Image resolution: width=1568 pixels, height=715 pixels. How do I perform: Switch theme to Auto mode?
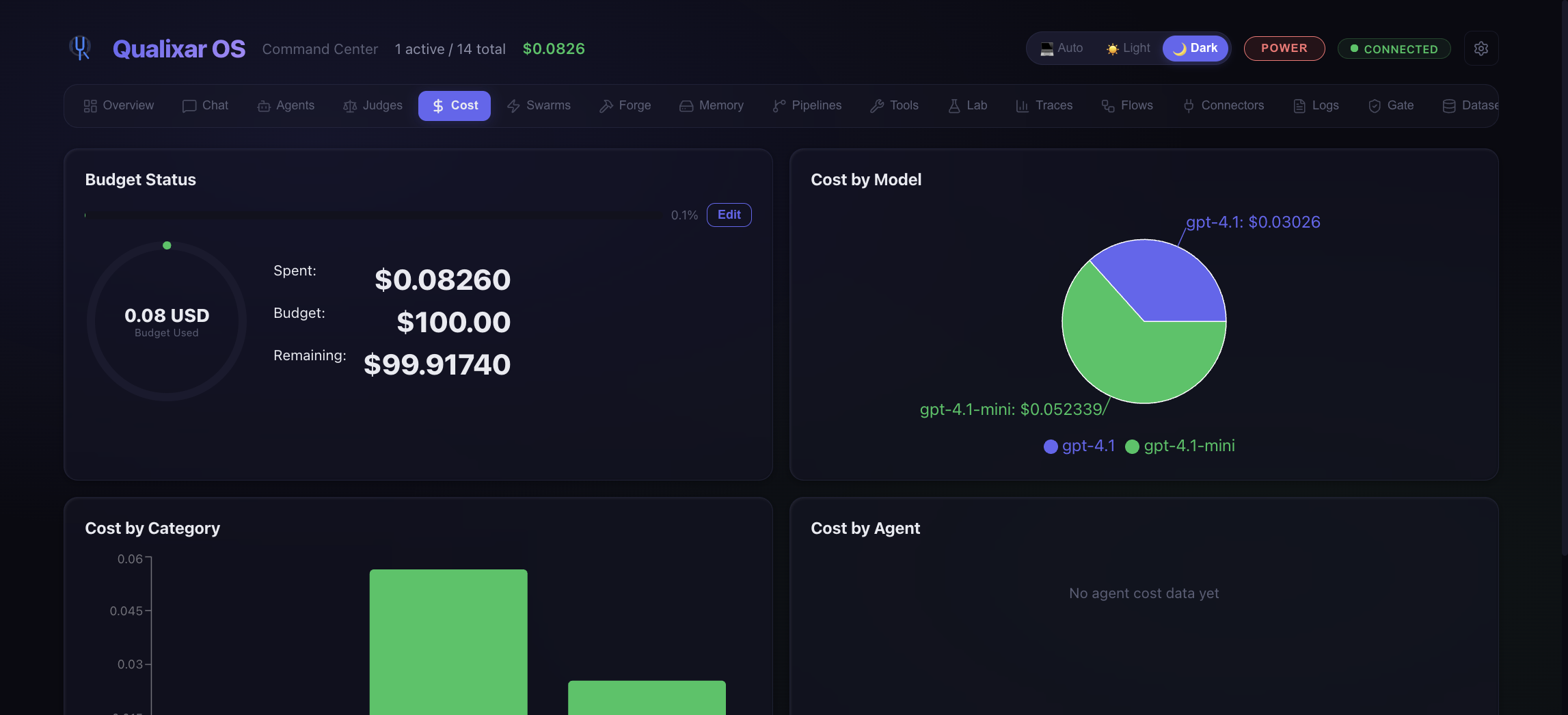pos(1062,49)
